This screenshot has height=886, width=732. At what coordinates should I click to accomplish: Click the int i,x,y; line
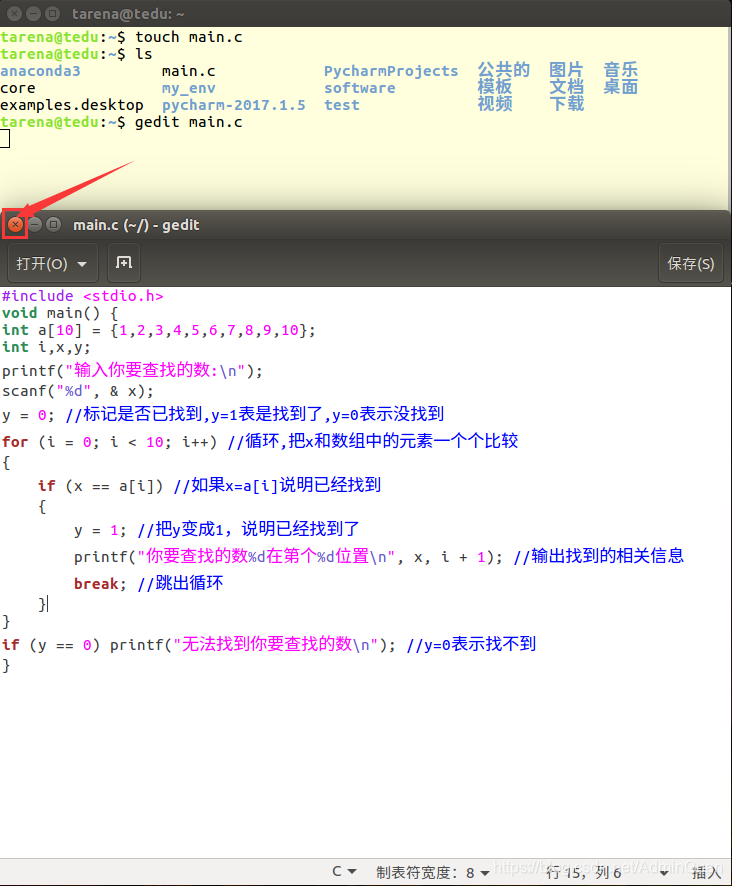point(46,347)
